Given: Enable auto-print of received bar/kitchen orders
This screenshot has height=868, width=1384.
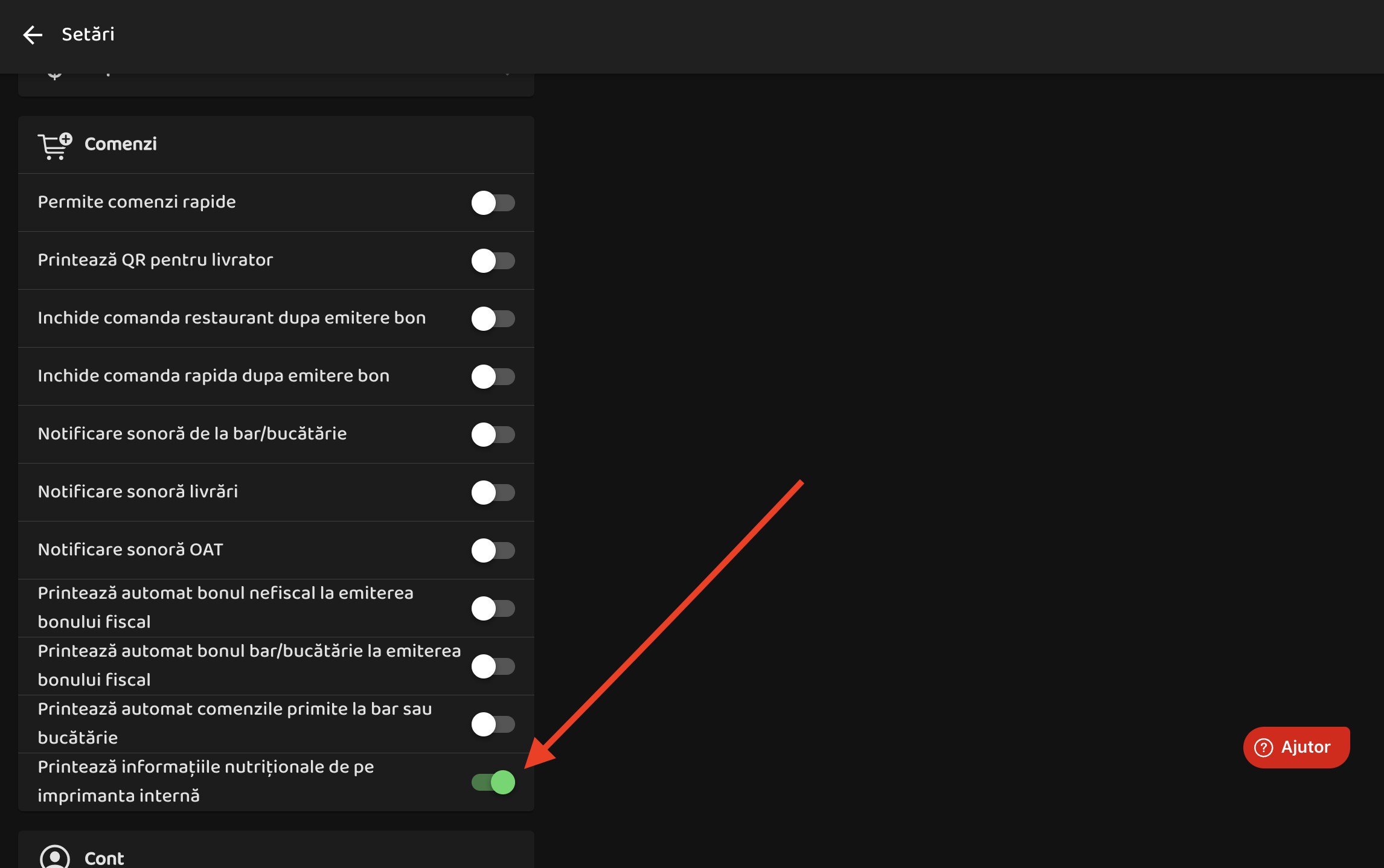Looking at the screenshot, I should coord(493,724).
